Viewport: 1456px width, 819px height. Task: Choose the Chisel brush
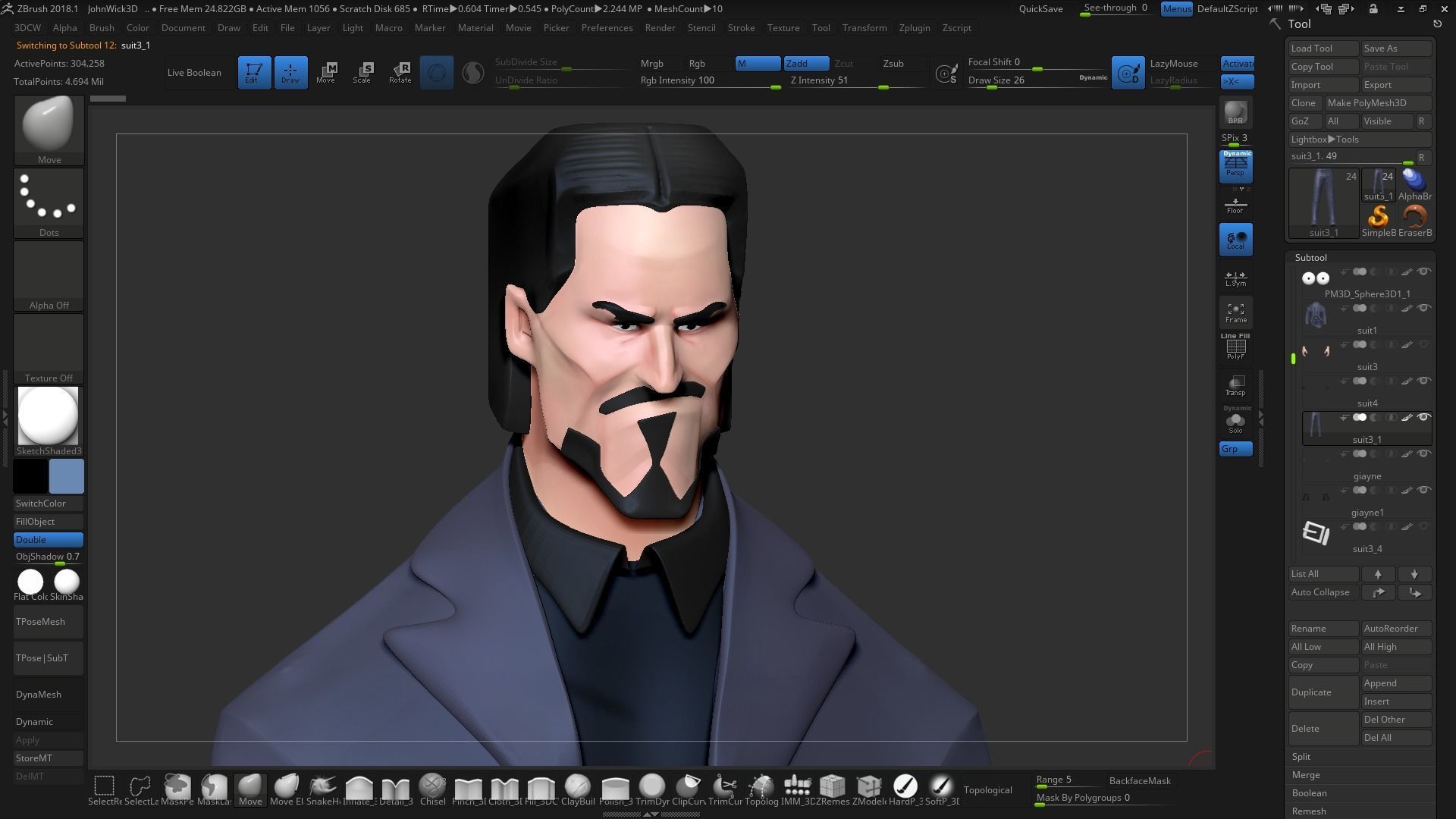point(432,790)
